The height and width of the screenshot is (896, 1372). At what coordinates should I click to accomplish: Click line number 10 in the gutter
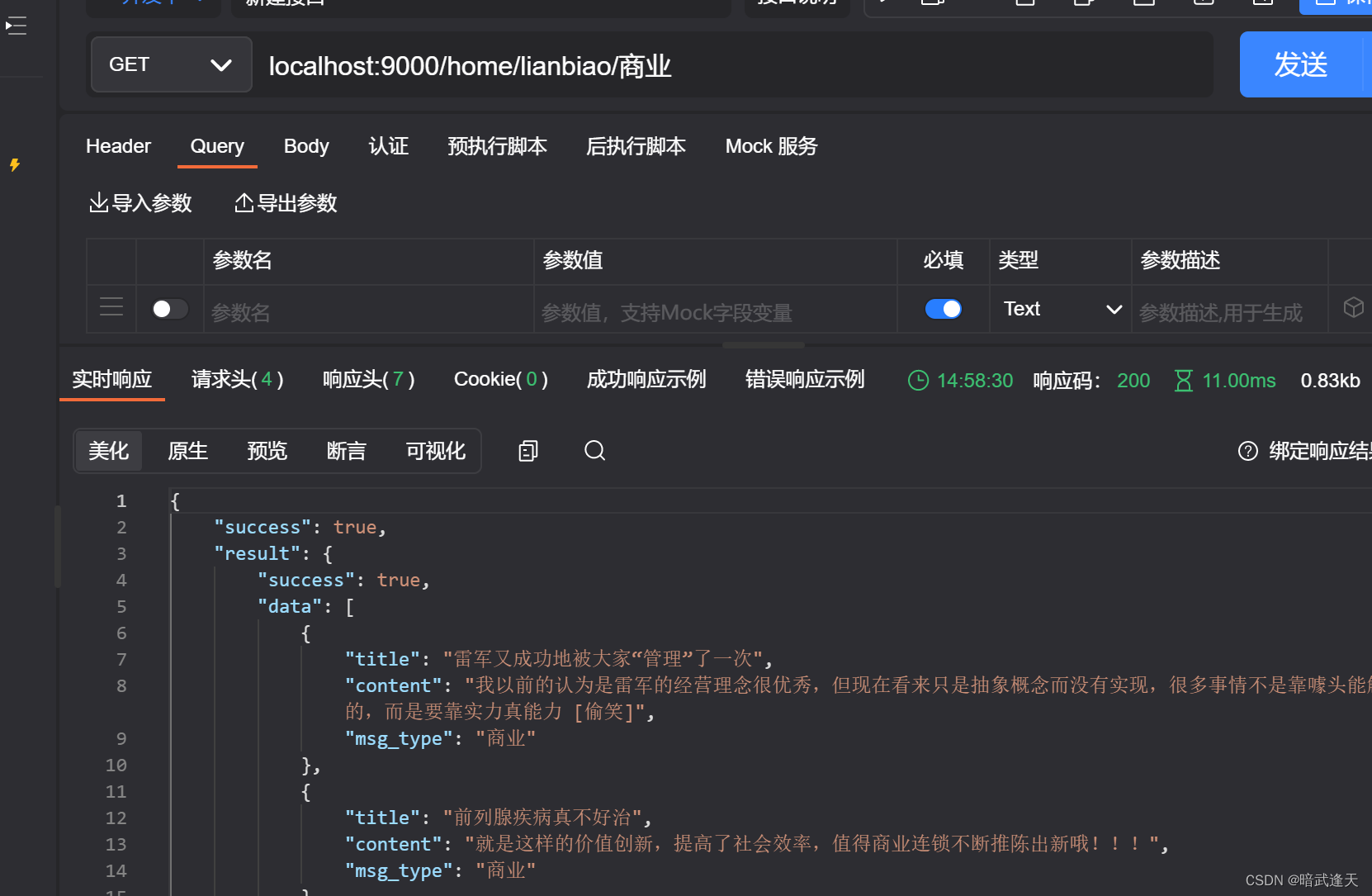pyautogui.click(x=116, y=765)
